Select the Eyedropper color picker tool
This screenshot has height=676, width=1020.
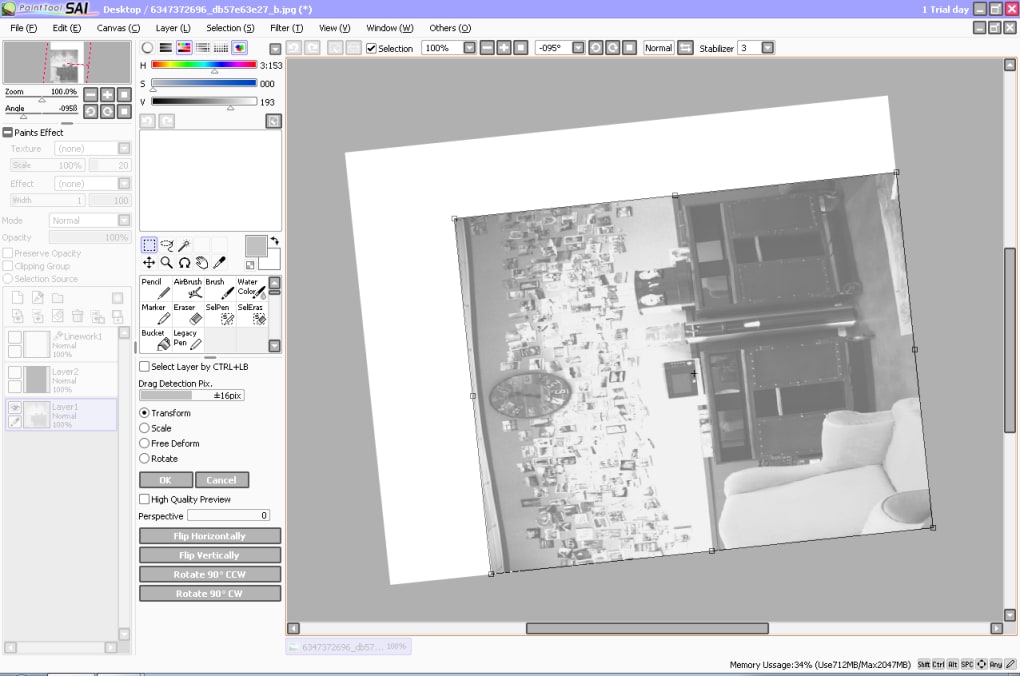pyautogui.click(x=219, y=263)
